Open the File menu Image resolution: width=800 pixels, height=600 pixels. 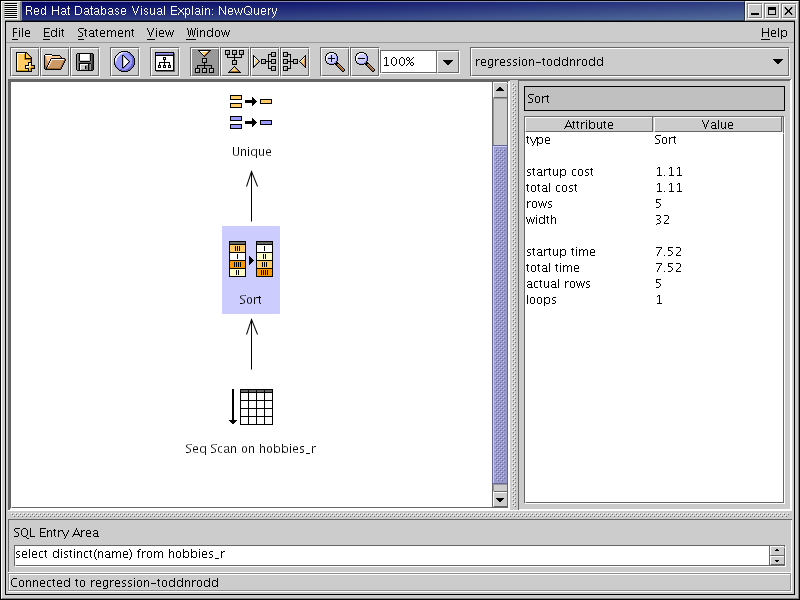click(21, 33)
